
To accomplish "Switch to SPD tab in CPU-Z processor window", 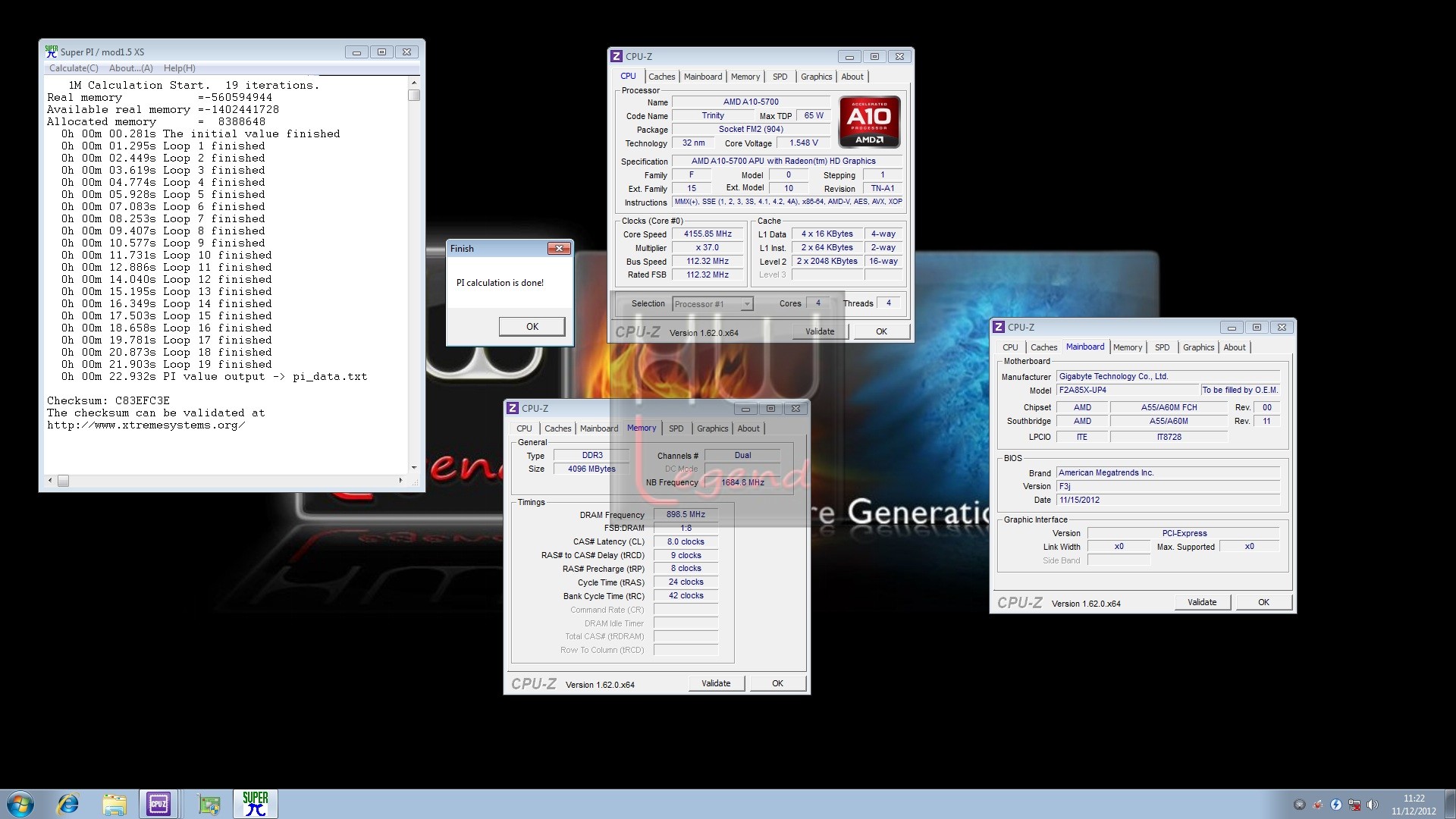I will coord(780,77).
